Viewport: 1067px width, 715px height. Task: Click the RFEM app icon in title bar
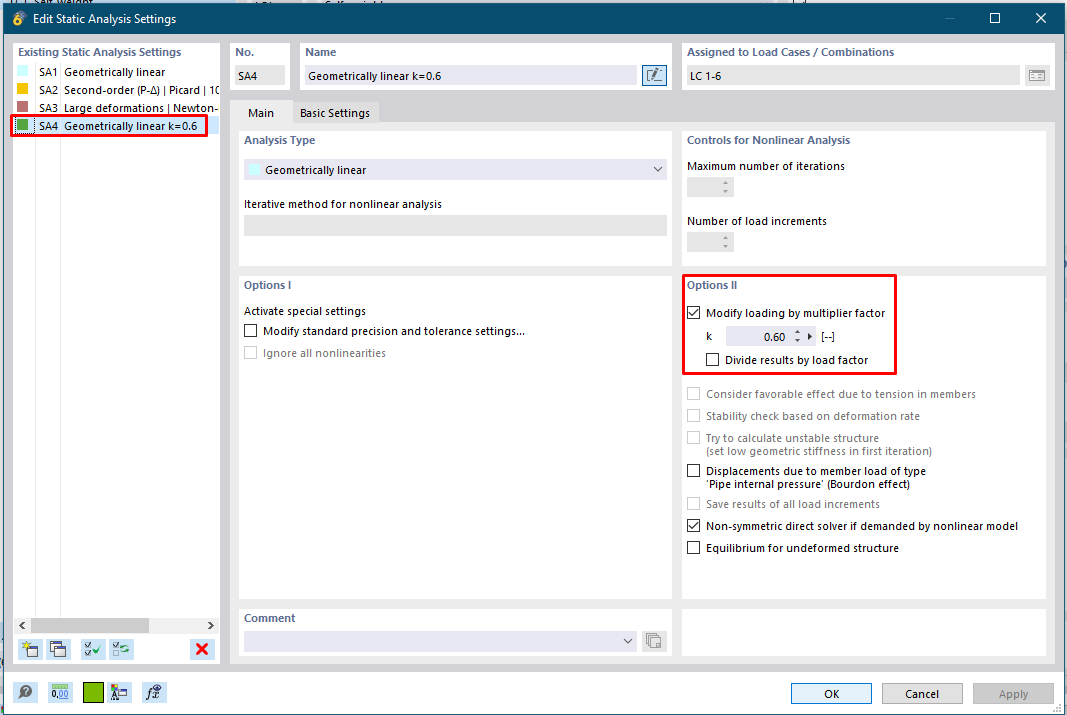(x=19, y=18)
